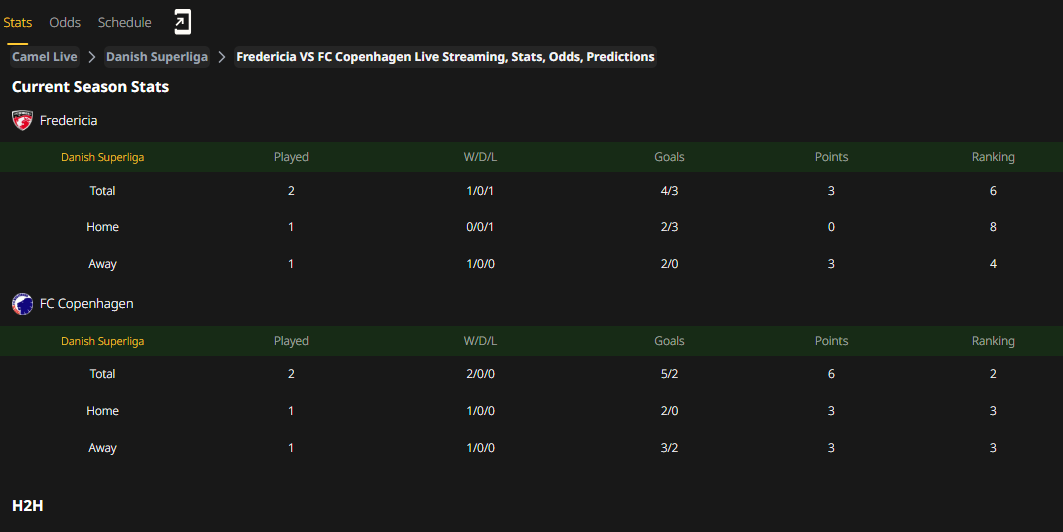
Task: Click the chevron after Danish Superliga breadcrumb
Action: [222, 57]
